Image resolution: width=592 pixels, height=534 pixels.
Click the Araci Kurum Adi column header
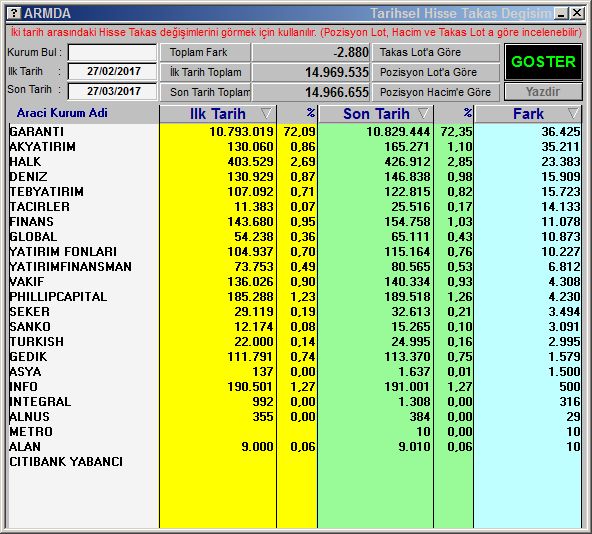(x=62, y=113)
